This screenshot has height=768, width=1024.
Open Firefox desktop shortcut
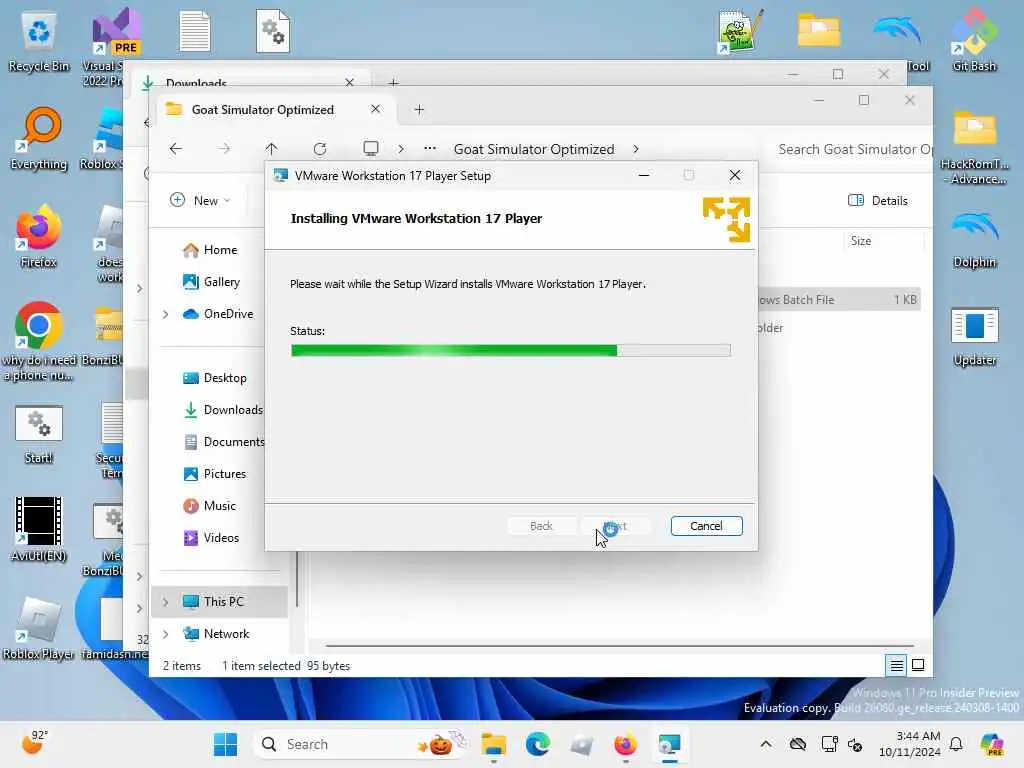click(x=39, y=238)
